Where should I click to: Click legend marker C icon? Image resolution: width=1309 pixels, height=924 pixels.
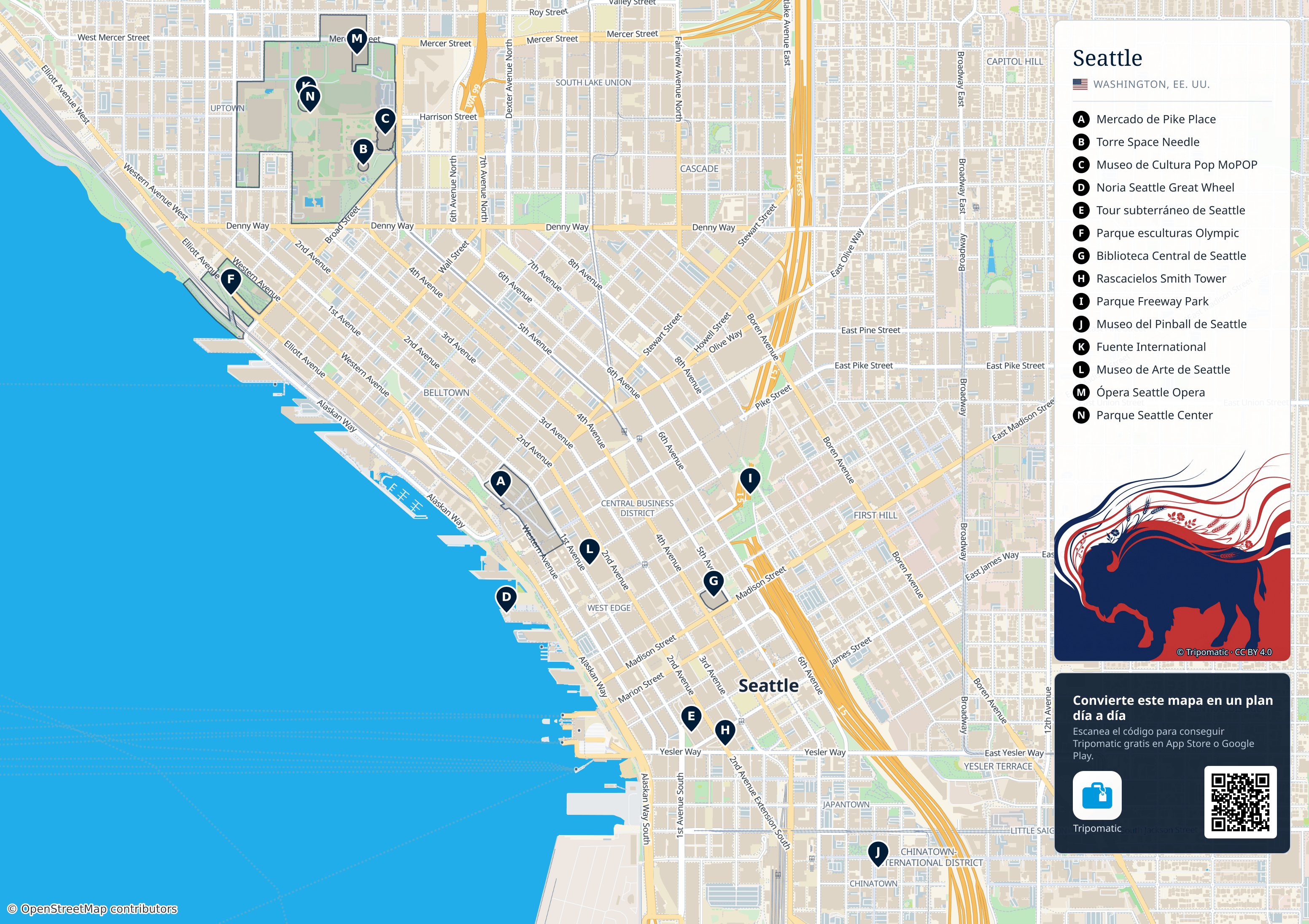[1081, 165]
